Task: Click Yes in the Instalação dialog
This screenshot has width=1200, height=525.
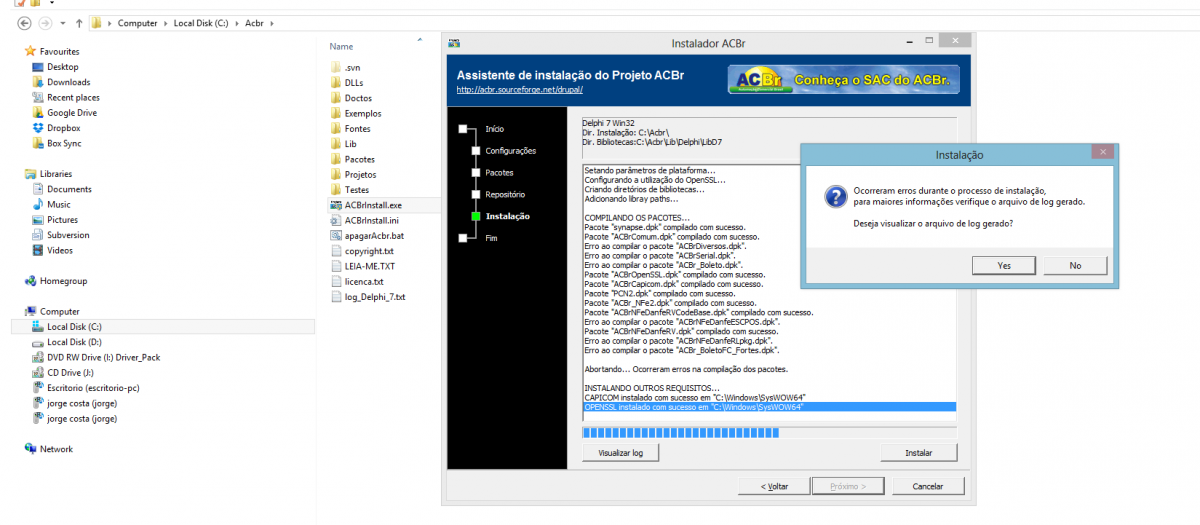Action: (1003, 266)
